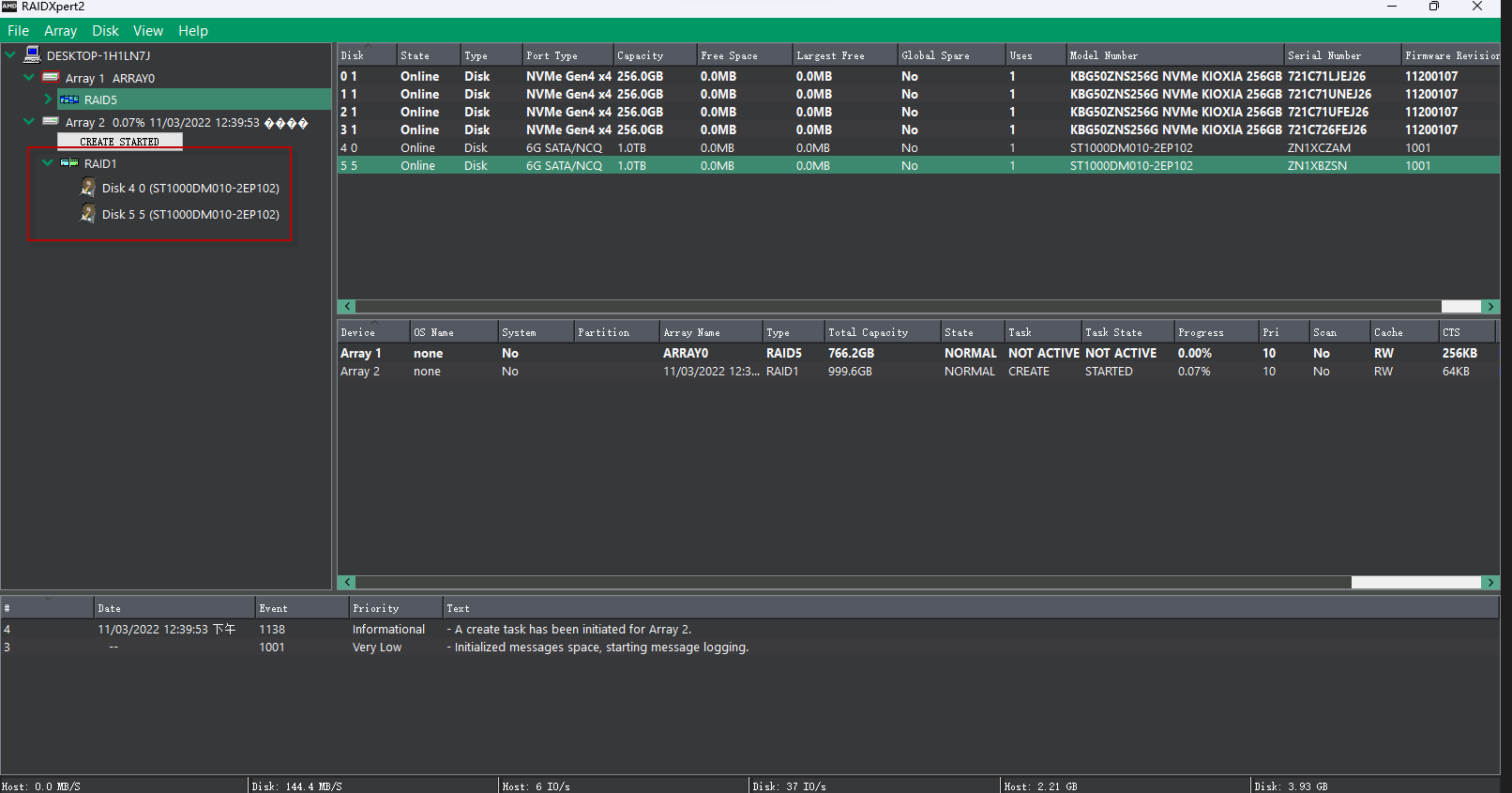Click the Disk 5 5 member disk icon

click(88, 214)
